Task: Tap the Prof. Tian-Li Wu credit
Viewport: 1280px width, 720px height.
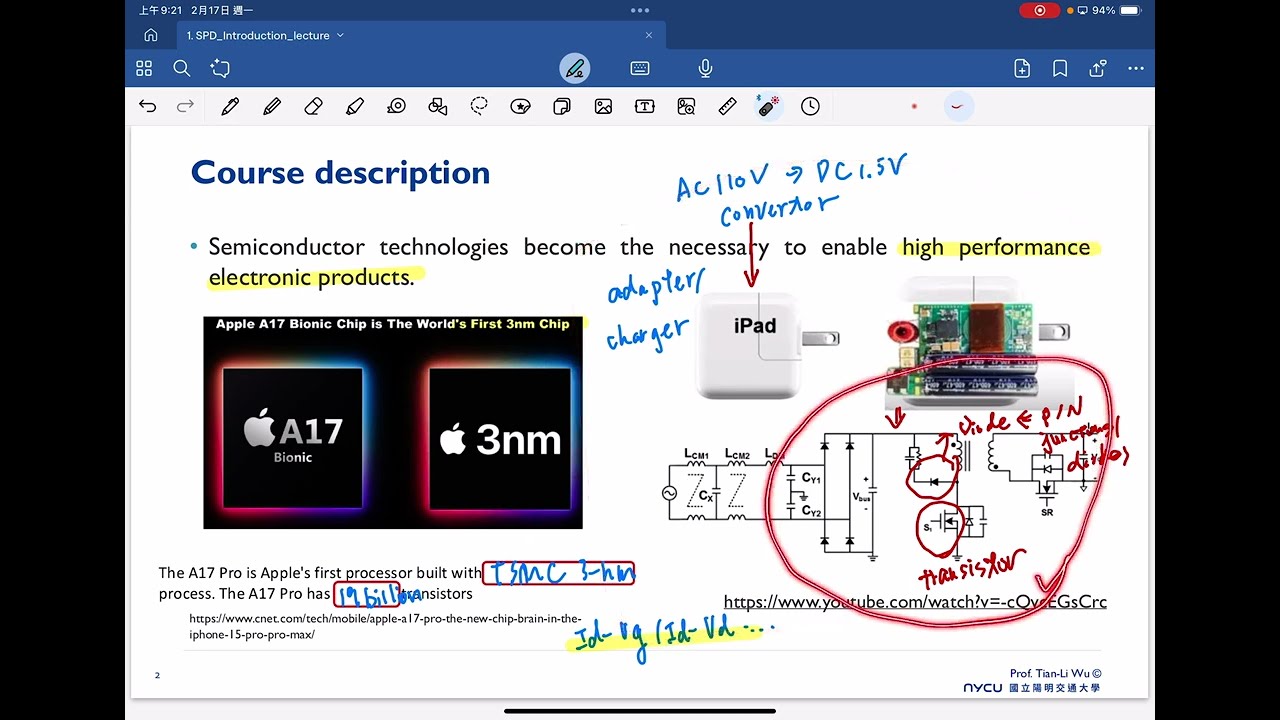Action: (1056, 674)
